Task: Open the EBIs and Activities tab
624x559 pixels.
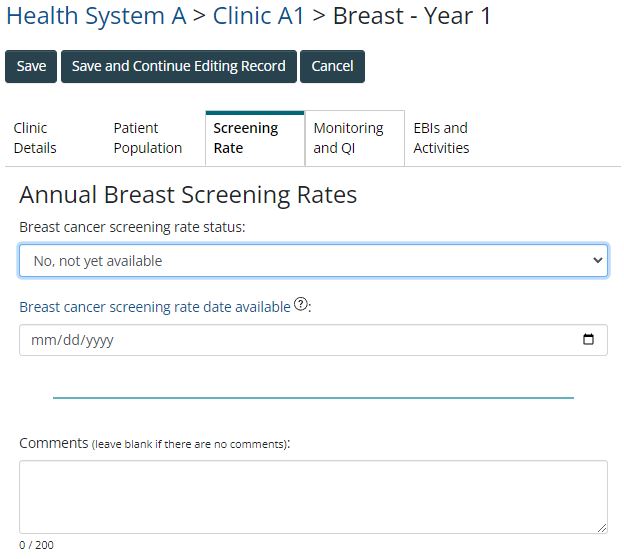Action: [441, 138]
